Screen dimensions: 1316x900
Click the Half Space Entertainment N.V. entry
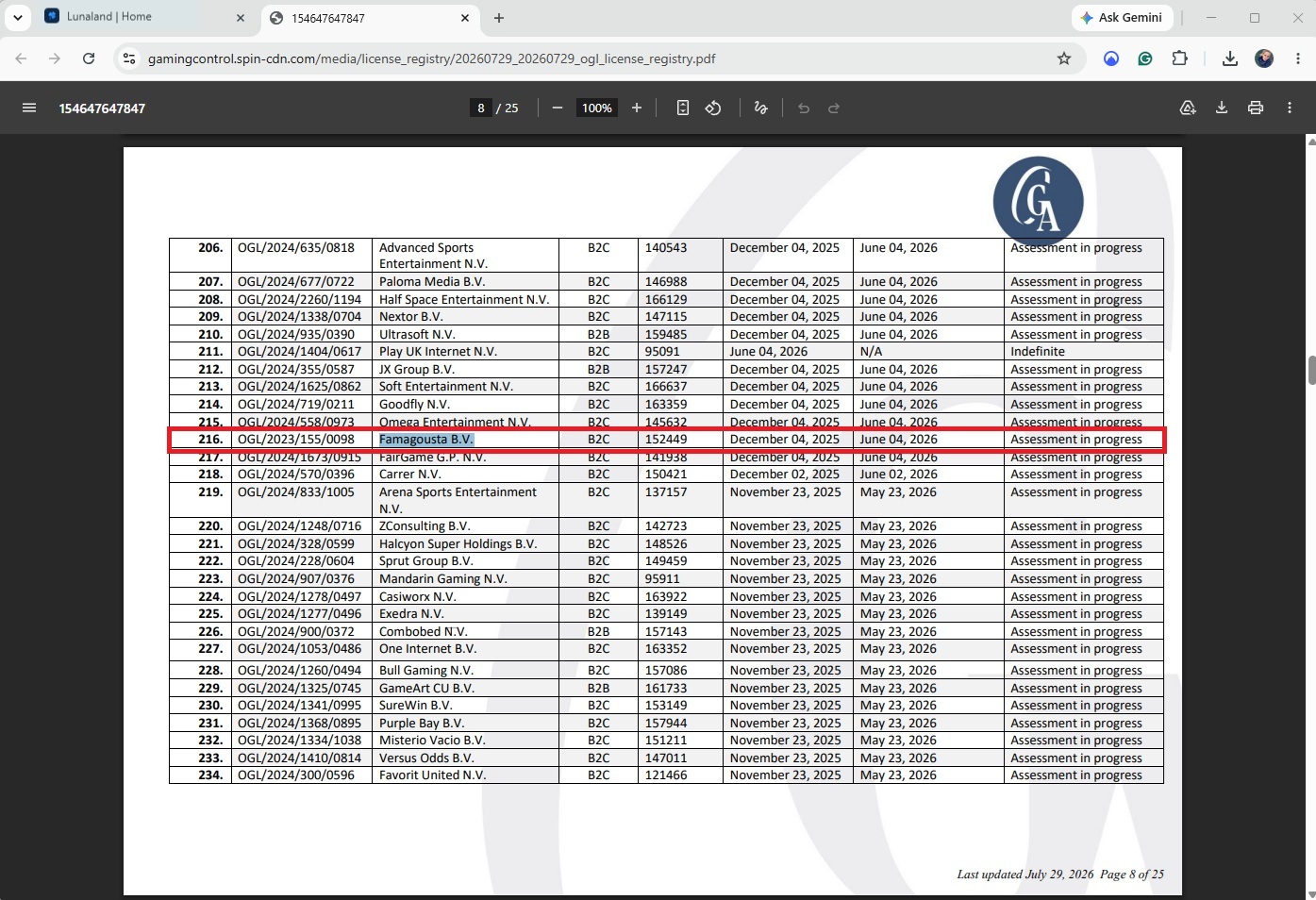pyautogui.click(x=464, y=300)
